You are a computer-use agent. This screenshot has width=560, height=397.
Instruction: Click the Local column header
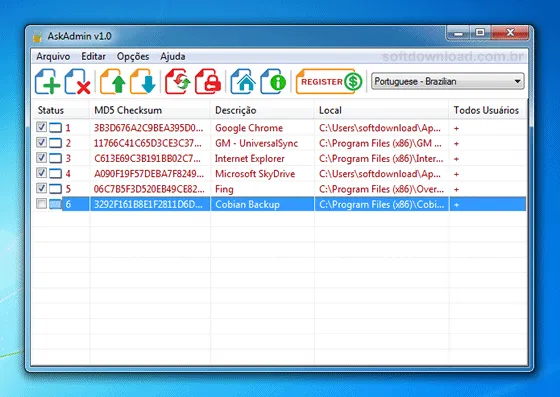(x=381, y=110)
